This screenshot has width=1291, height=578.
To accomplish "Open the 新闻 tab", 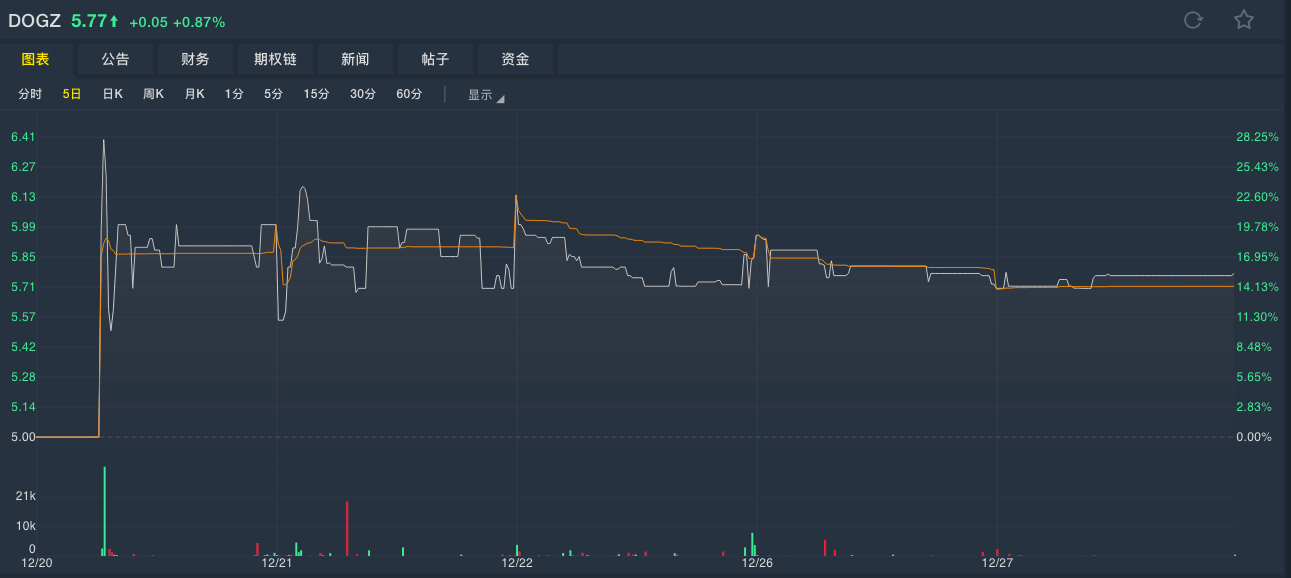I will [x=355, y=59].
